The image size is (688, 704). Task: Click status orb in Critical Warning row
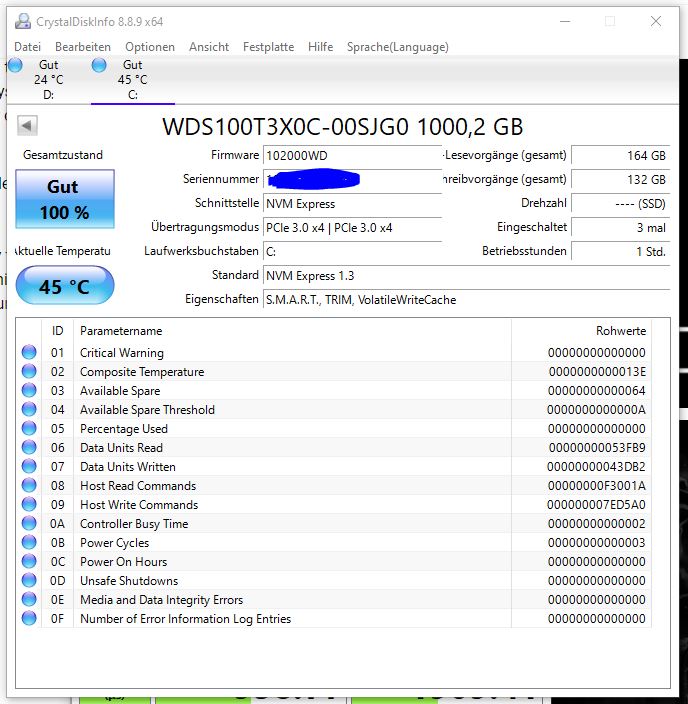[x=29, y=352]
